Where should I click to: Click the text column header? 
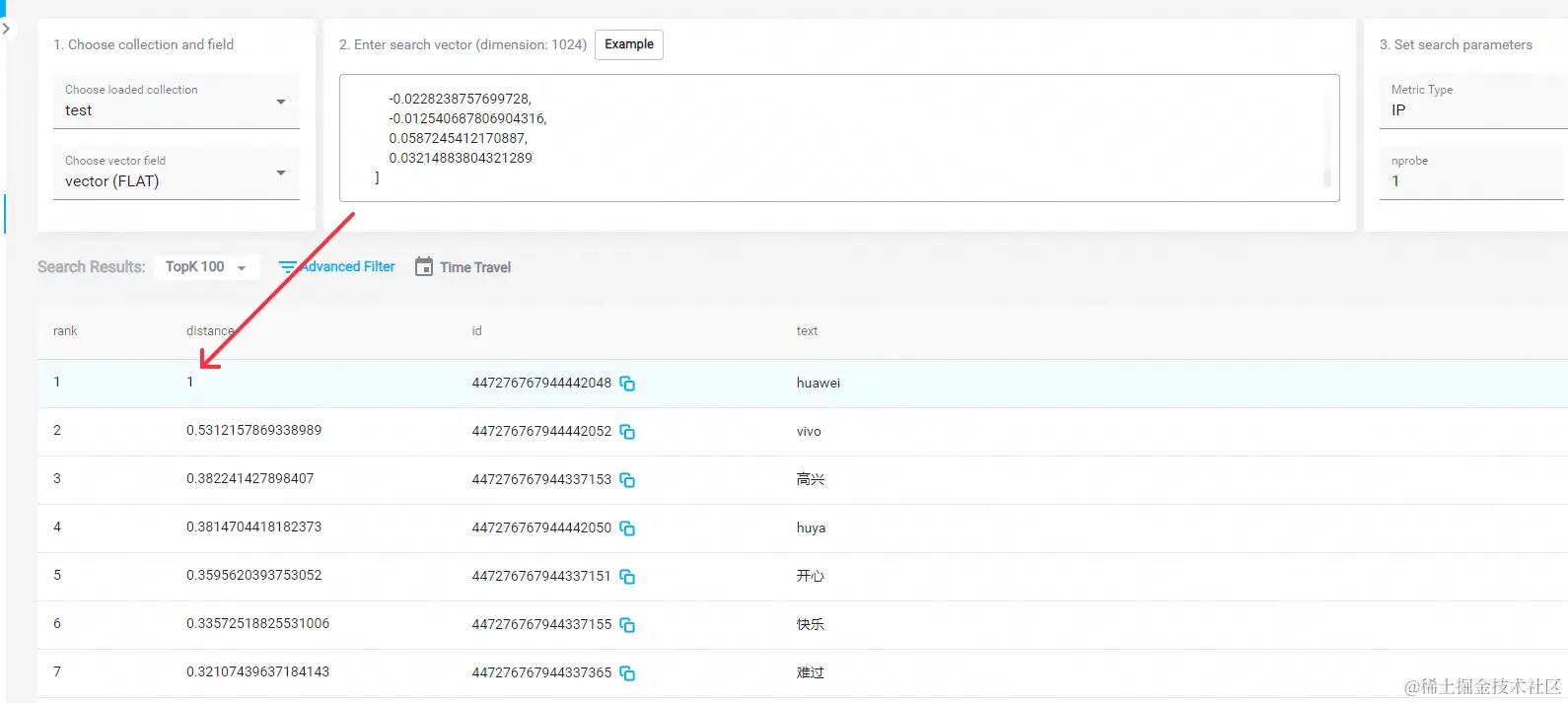807,331
